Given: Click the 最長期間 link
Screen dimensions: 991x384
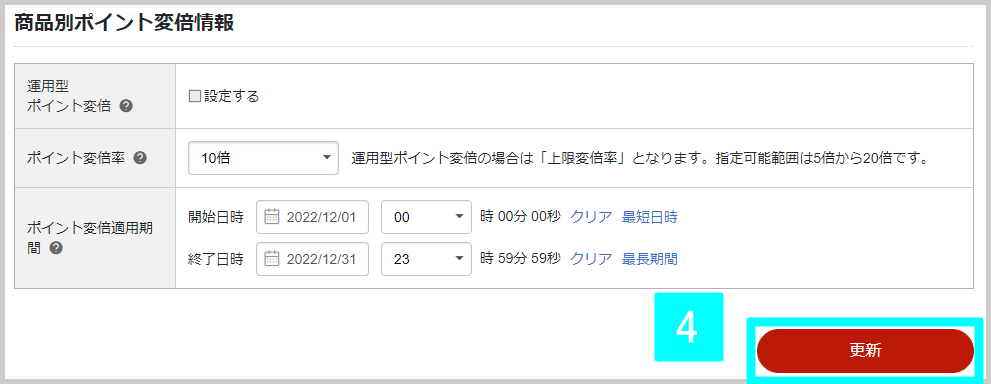Looking at the screenshot, I should [650, 259].
